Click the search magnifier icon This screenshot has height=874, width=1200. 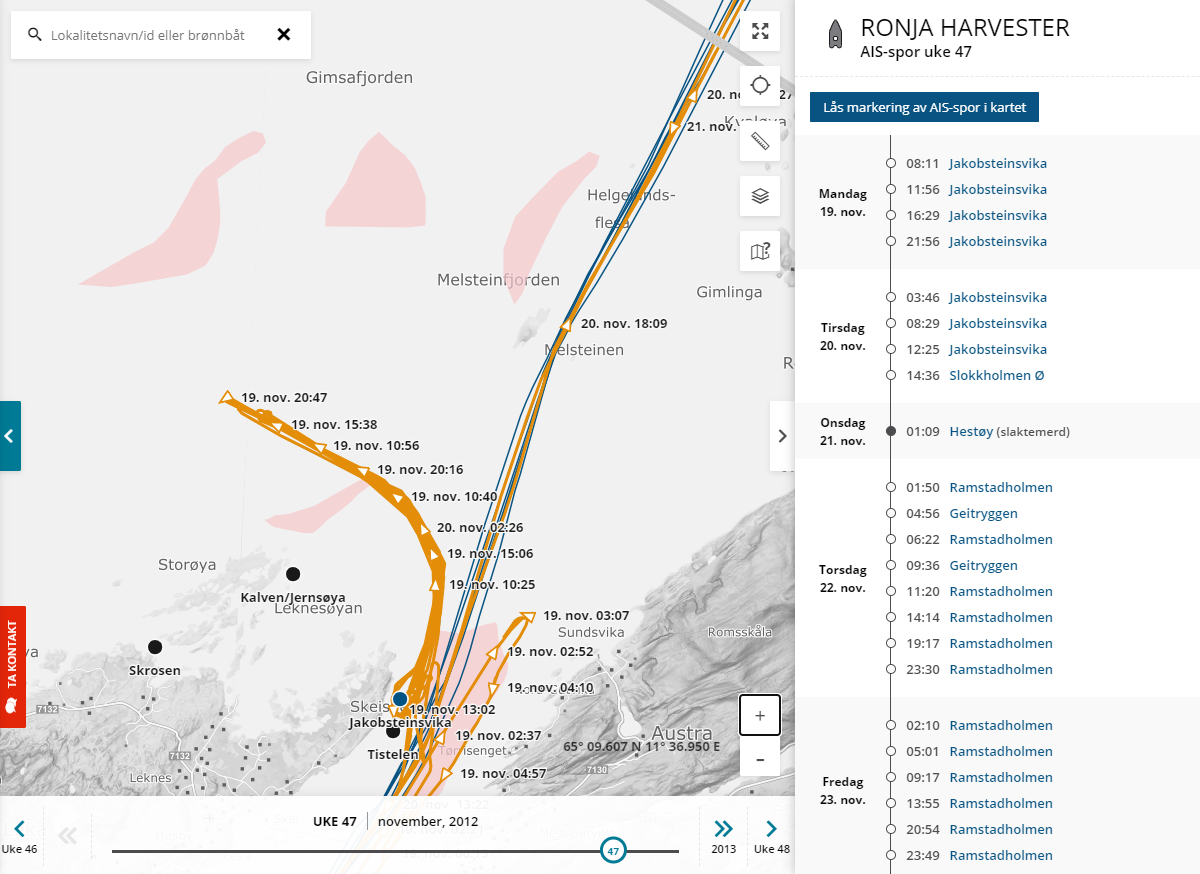(x=35, y=35)
